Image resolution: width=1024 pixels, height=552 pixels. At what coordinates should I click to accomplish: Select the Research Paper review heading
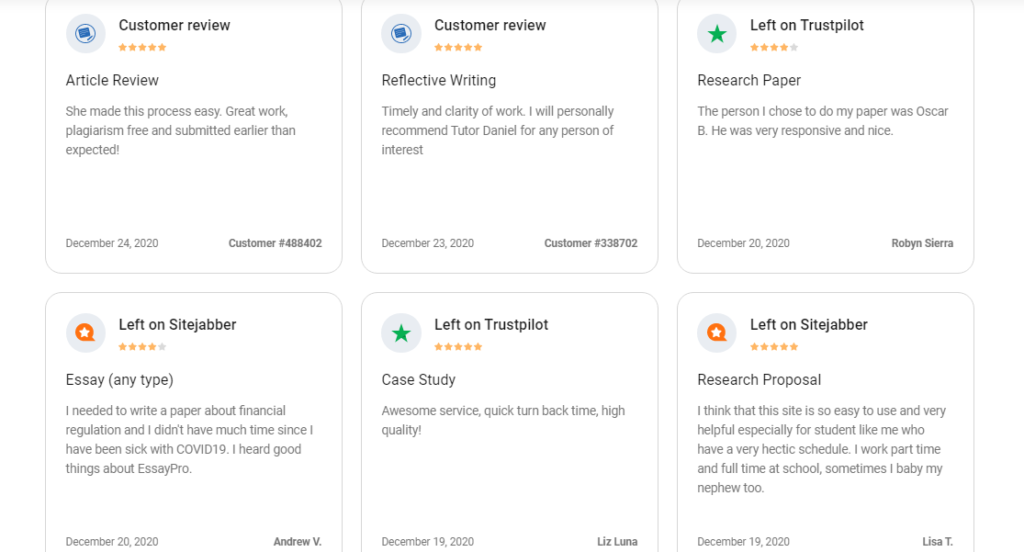click(x=749, y=80)
